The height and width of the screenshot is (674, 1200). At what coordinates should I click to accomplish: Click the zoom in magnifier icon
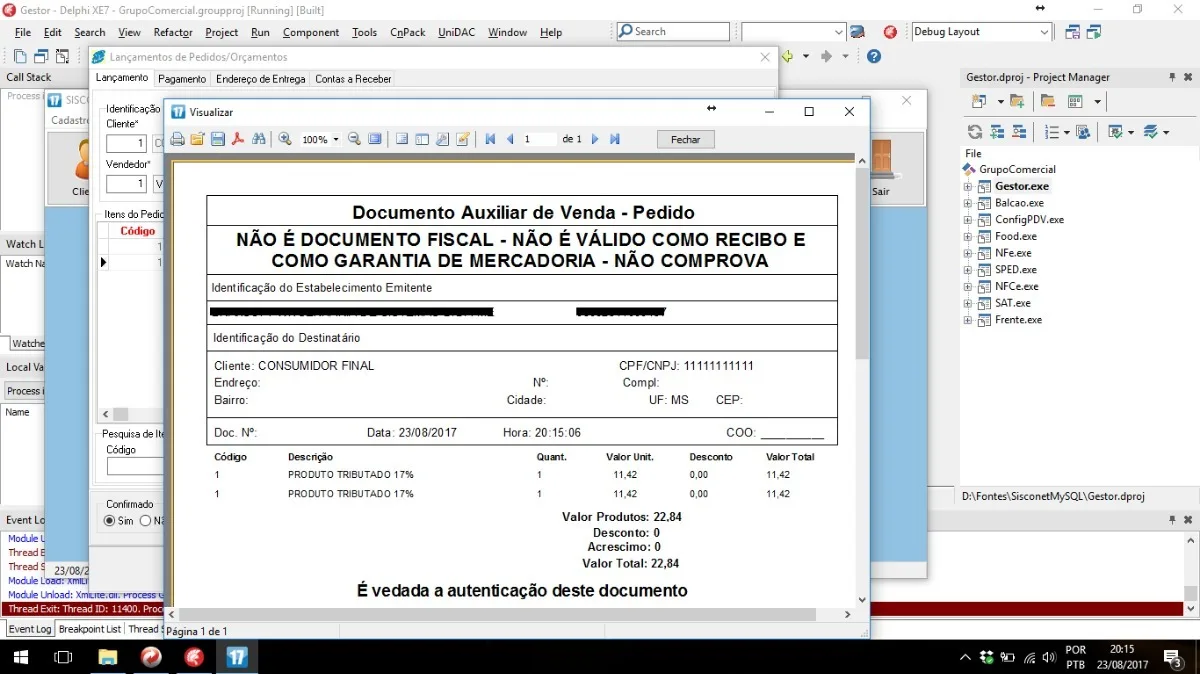[285, 140]
